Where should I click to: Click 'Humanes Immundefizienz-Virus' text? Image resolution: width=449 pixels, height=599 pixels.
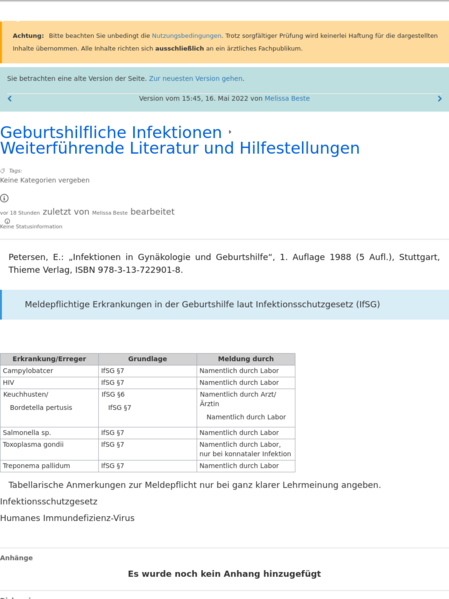pos(67,518)
